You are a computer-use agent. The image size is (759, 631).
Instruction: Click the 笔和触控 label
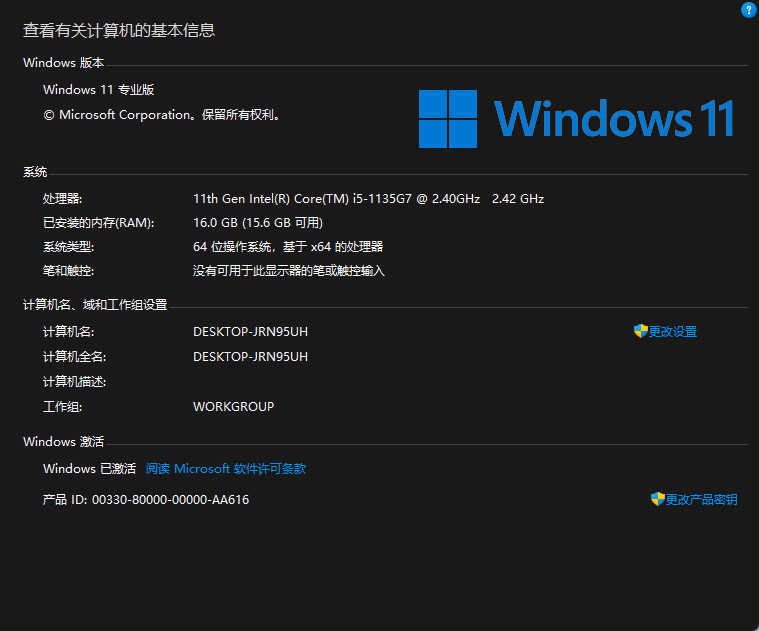point(68,270)
